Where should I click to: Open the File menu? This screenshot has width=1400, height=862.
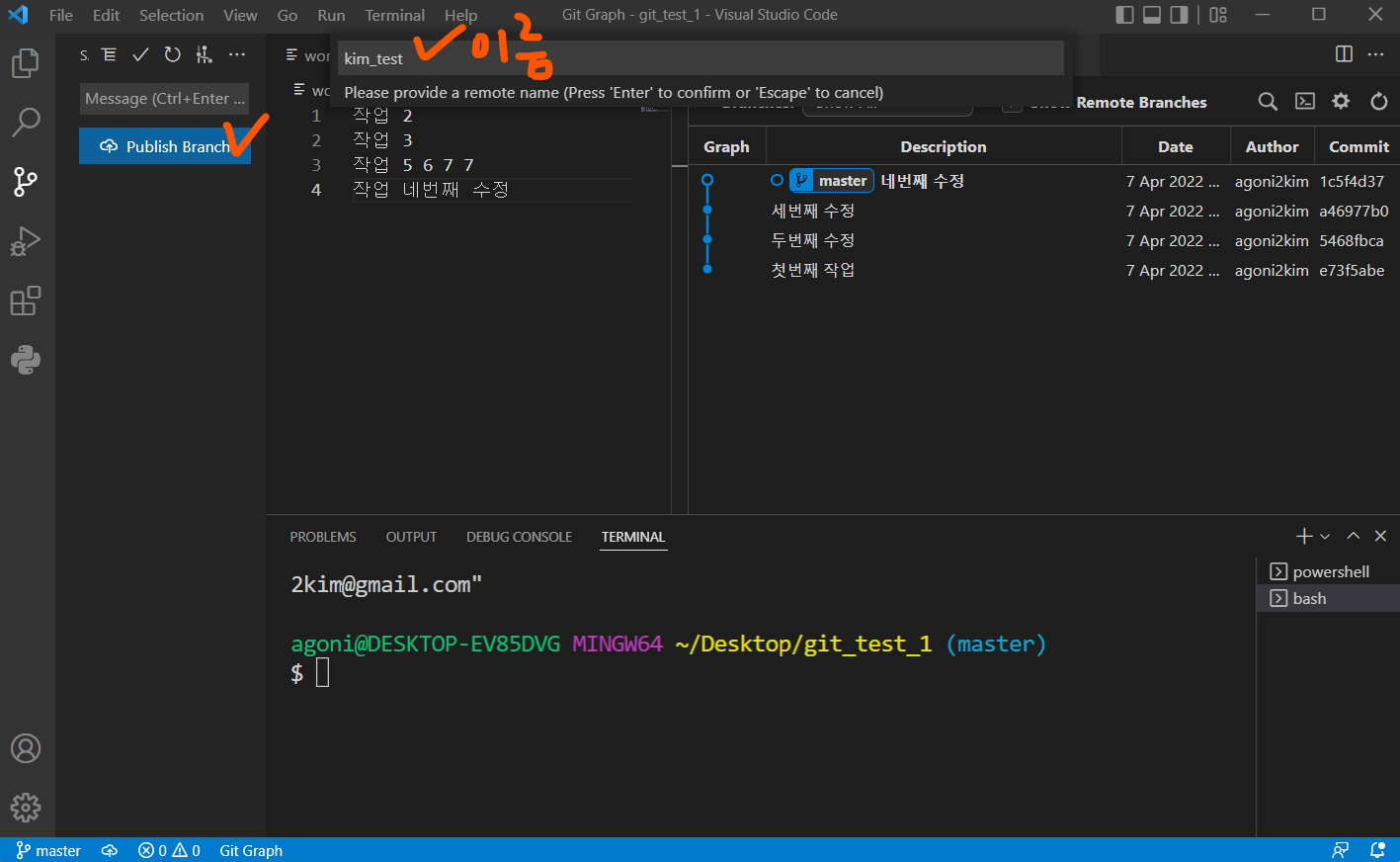[61, 15]
